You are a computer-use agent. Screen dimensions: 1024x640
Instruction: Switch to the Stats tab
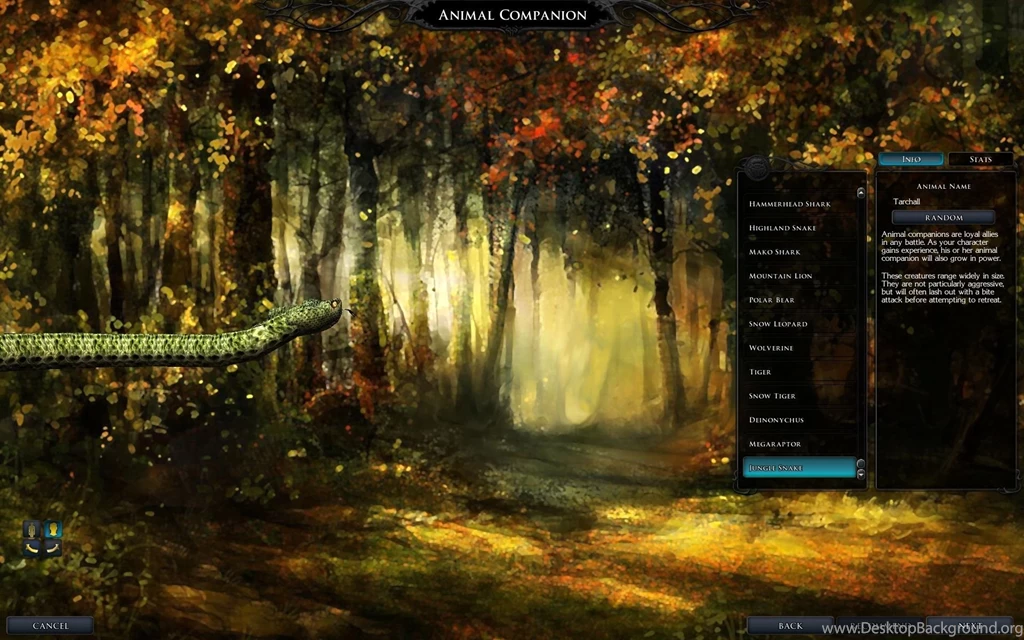click(980, 159)
